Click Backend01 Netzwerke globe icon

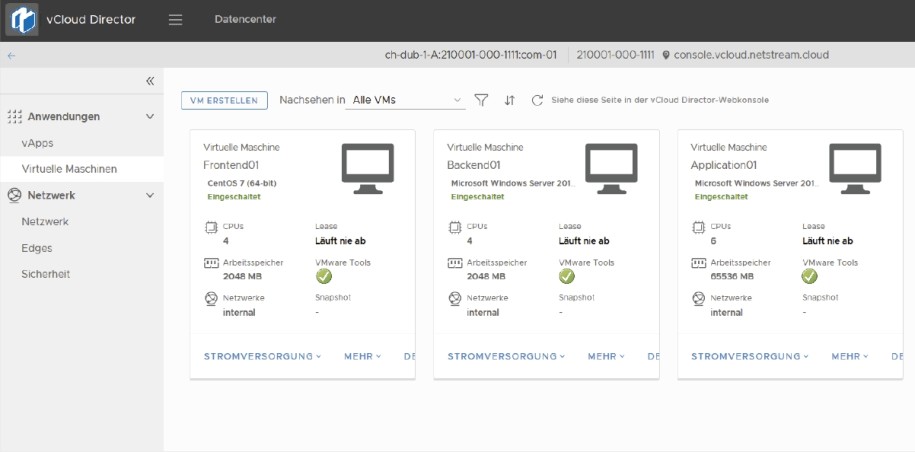click(455, 299)
